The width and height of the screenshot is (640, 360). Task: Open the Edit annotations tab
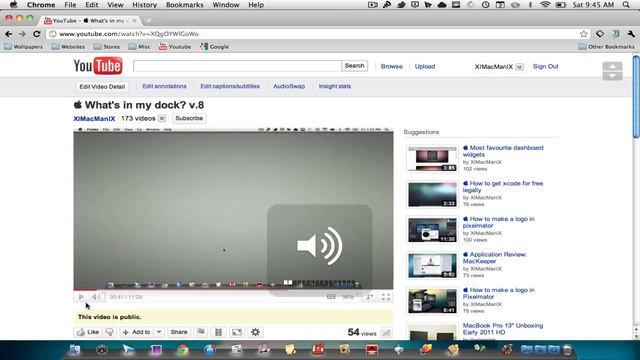[164, 86]
